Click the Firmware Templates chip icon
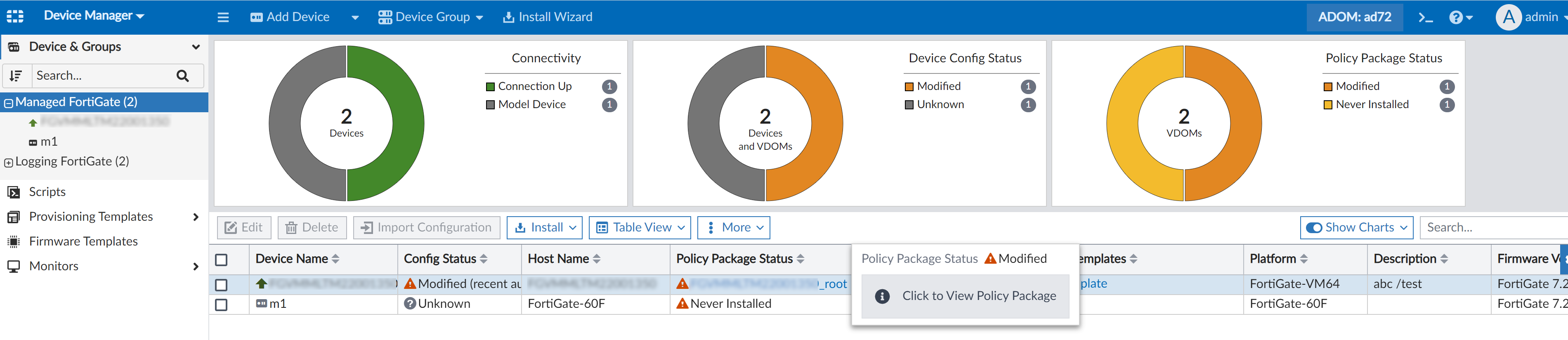1568x340 pixels. click(13, 241)
